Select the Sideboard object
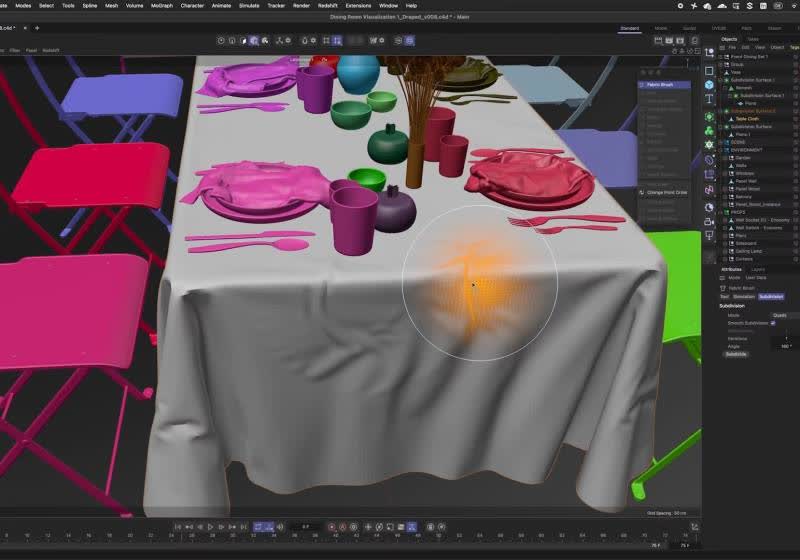This screenshot has width=800, height=560. (x=746, y=243)
